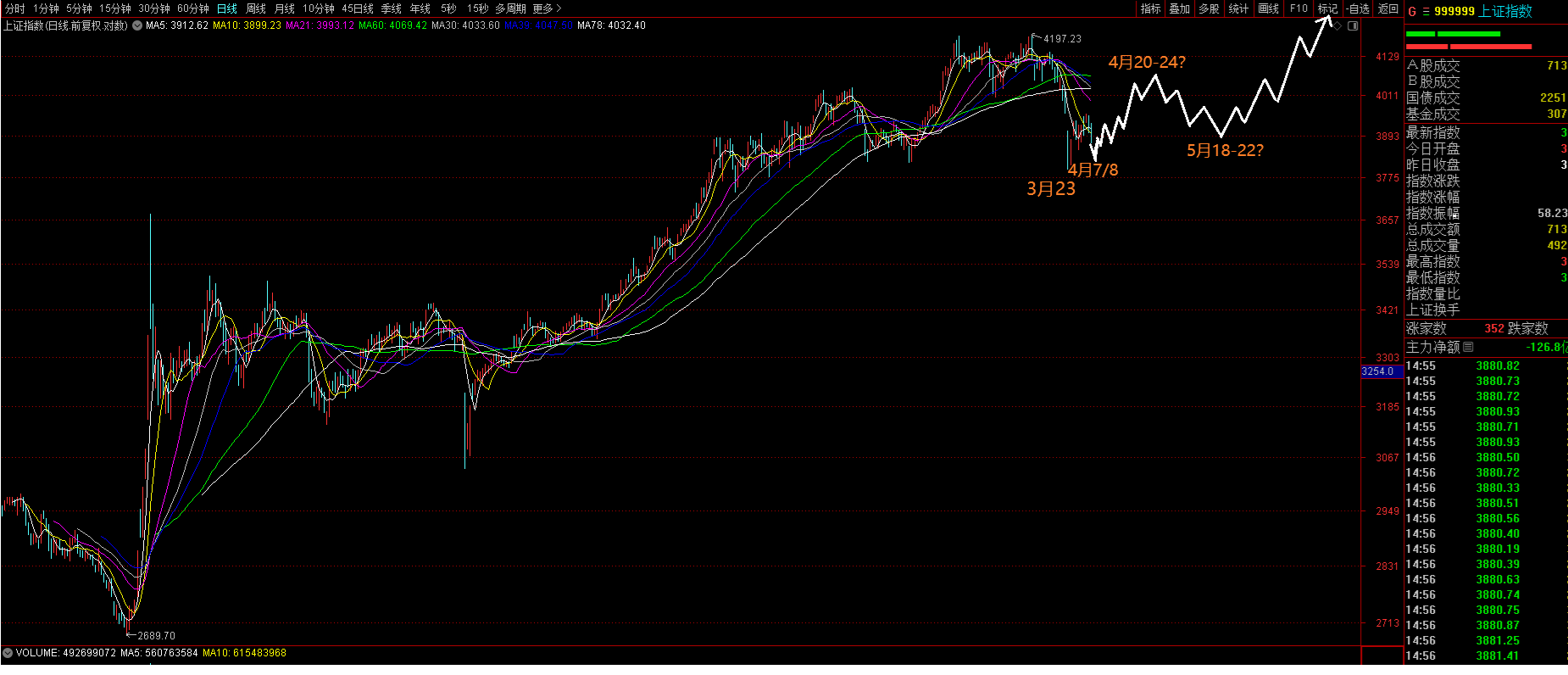Switch to 季线 quarterly chart
Image resolution: width=1568 pixels, height=675 pixels.
coord(392,8)
